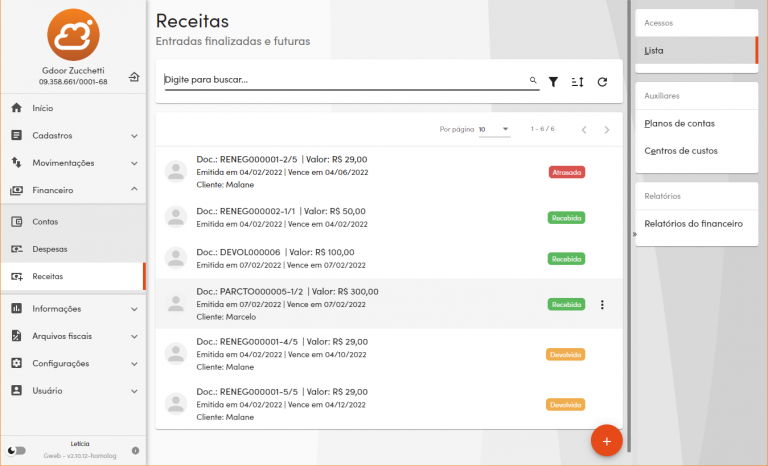Screen dimensions: 768x466
Task: Click the sort order icon
Action: click(x=577, y=81)
